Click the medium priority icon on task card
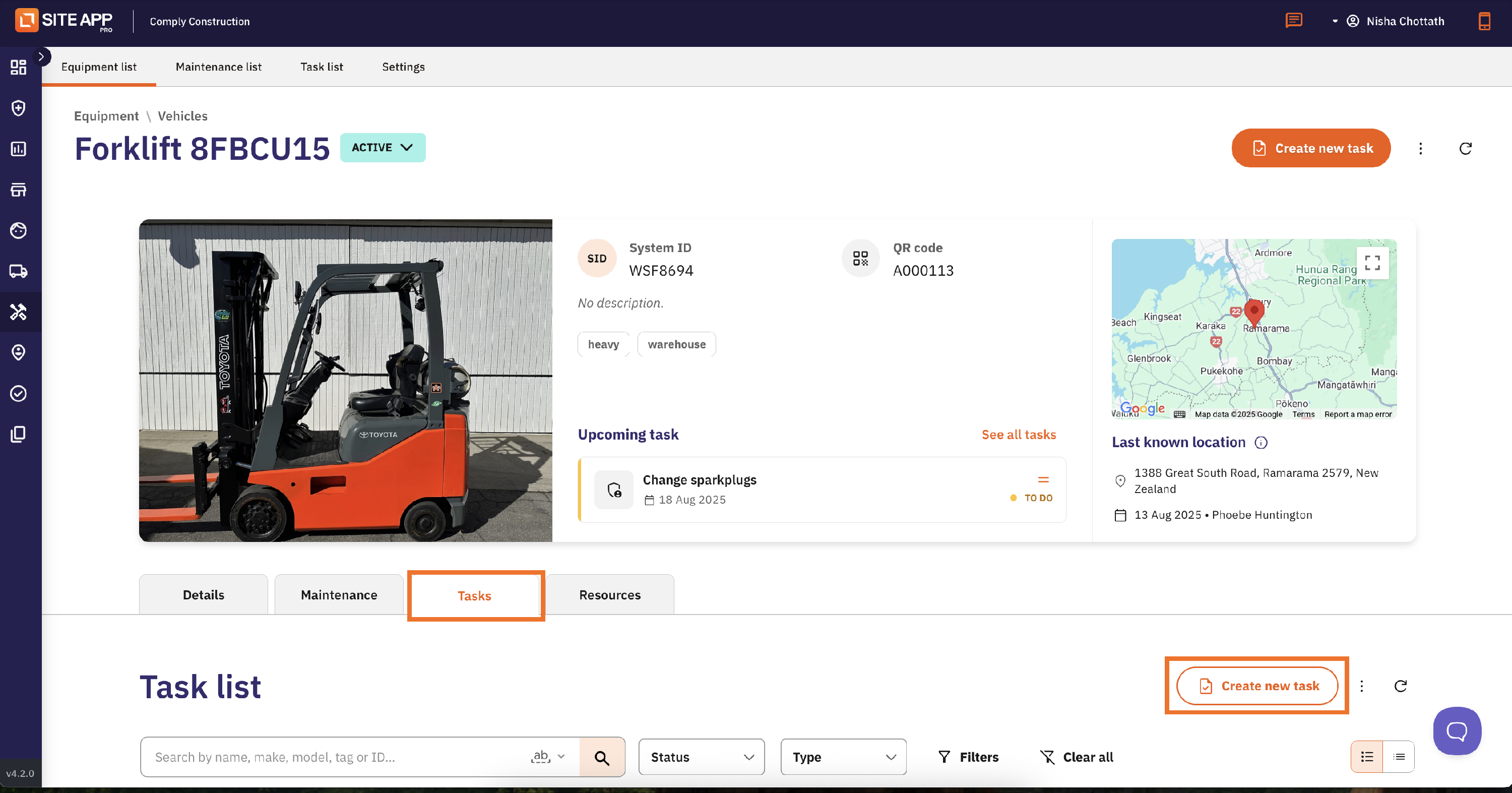 pyautogui.click(x=1043, y=479)
